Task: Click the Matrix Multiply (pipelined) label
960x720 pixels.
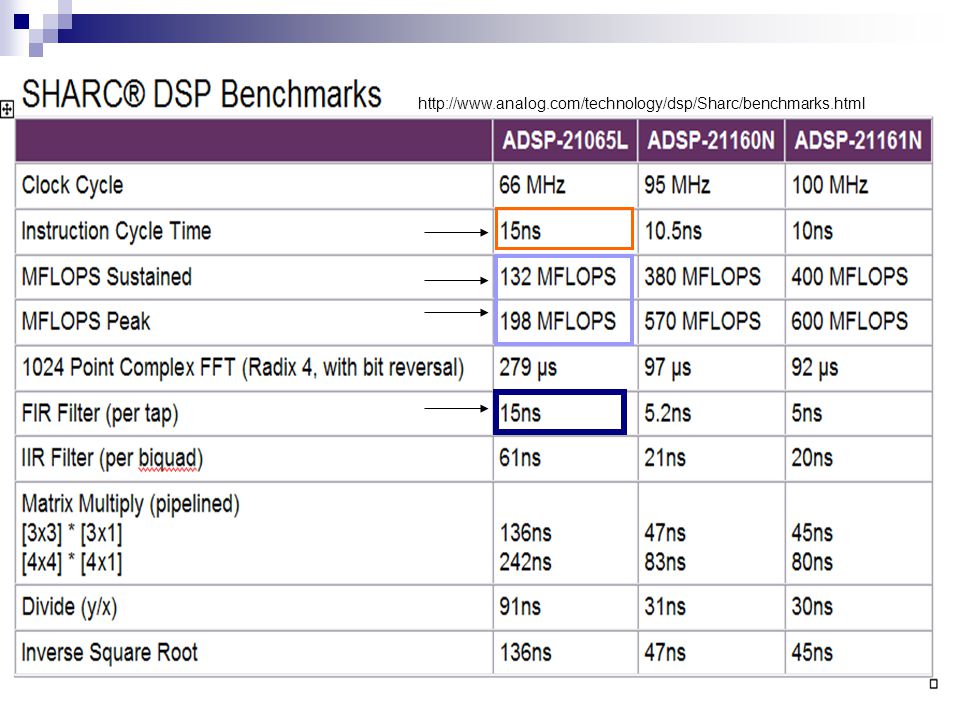Action: coord(130,504)
